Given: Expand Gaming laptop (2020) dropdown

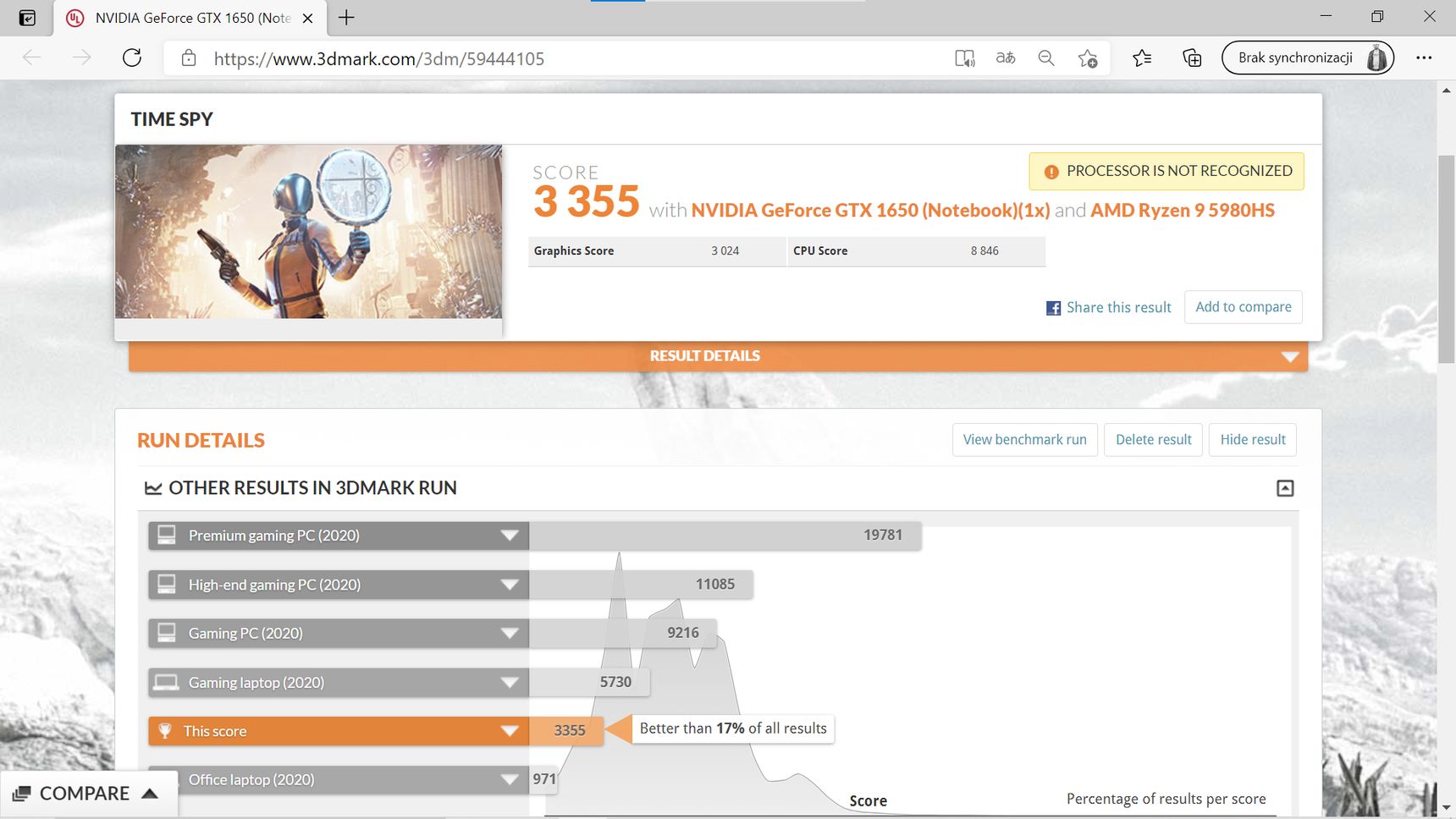Looking at the screenshot, I should click(510, 683).
